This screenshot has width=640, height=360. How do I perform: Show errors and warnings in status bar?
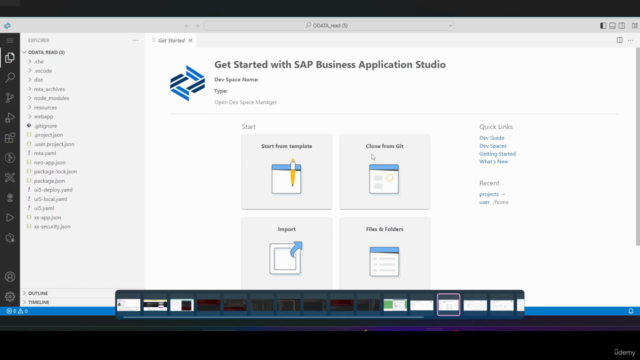point(17,311)
